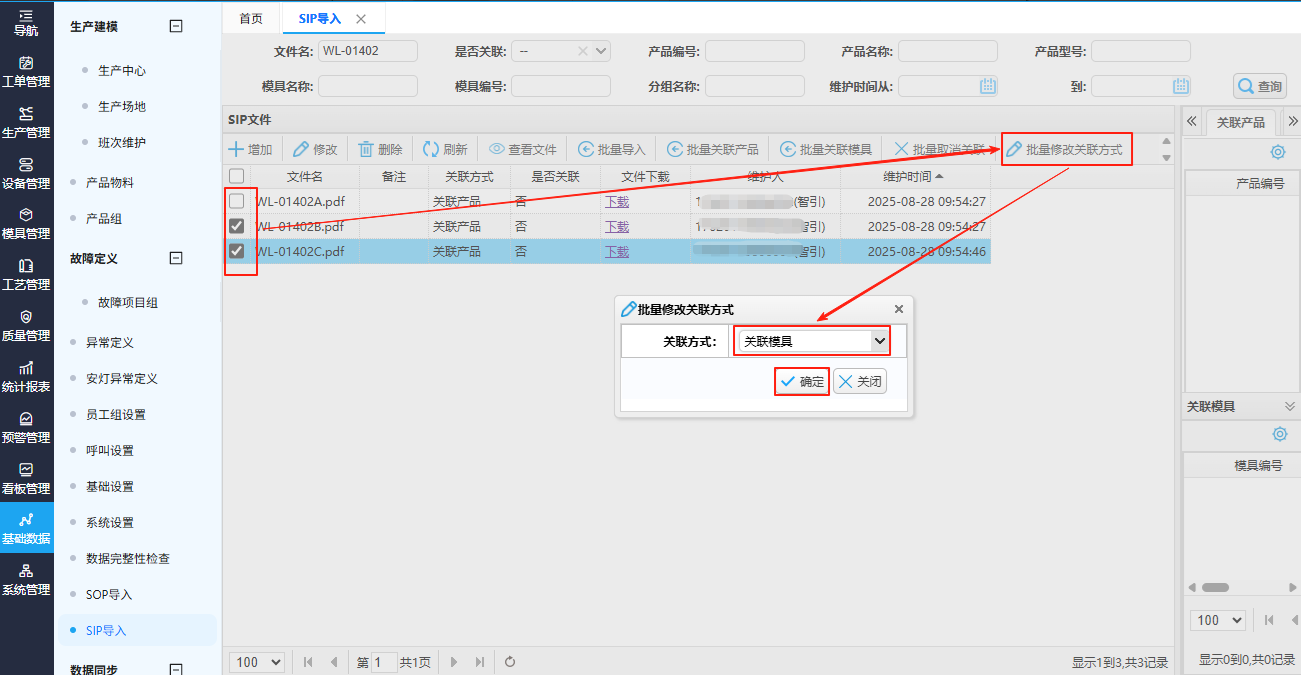Uncheck the WL-01402B.pdf row checkbox
This screenshot has height=675, width=1301.
tap(237, 226)
